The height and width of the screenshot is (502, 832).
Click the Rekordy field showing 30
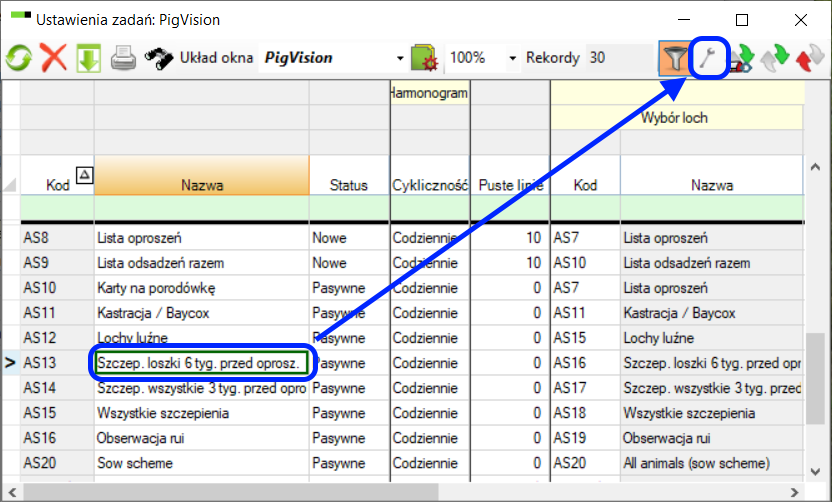tap(619, 58)
